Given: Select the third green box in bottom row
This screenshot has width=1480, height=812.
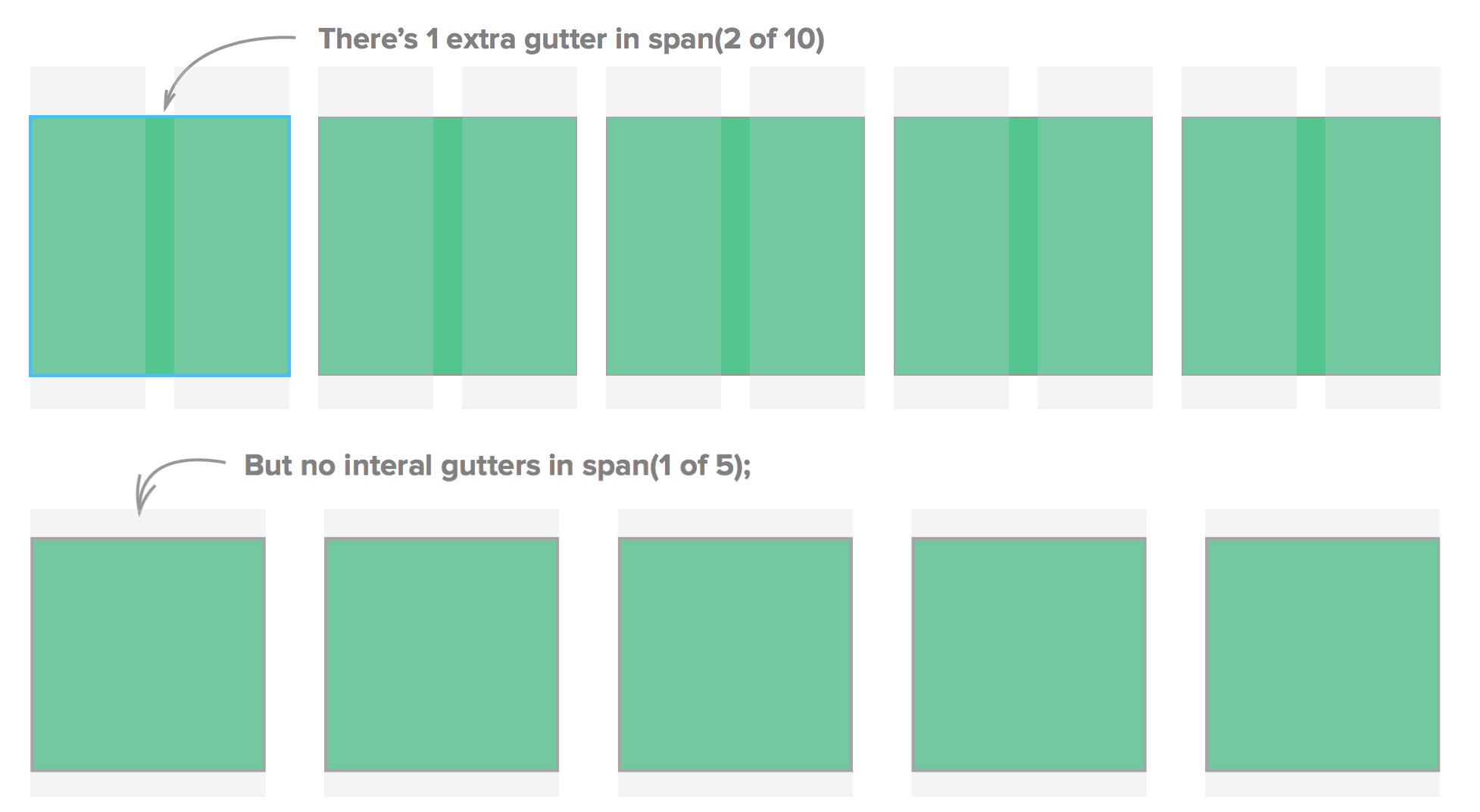Looking at the screenshot, I should point(735,654).
